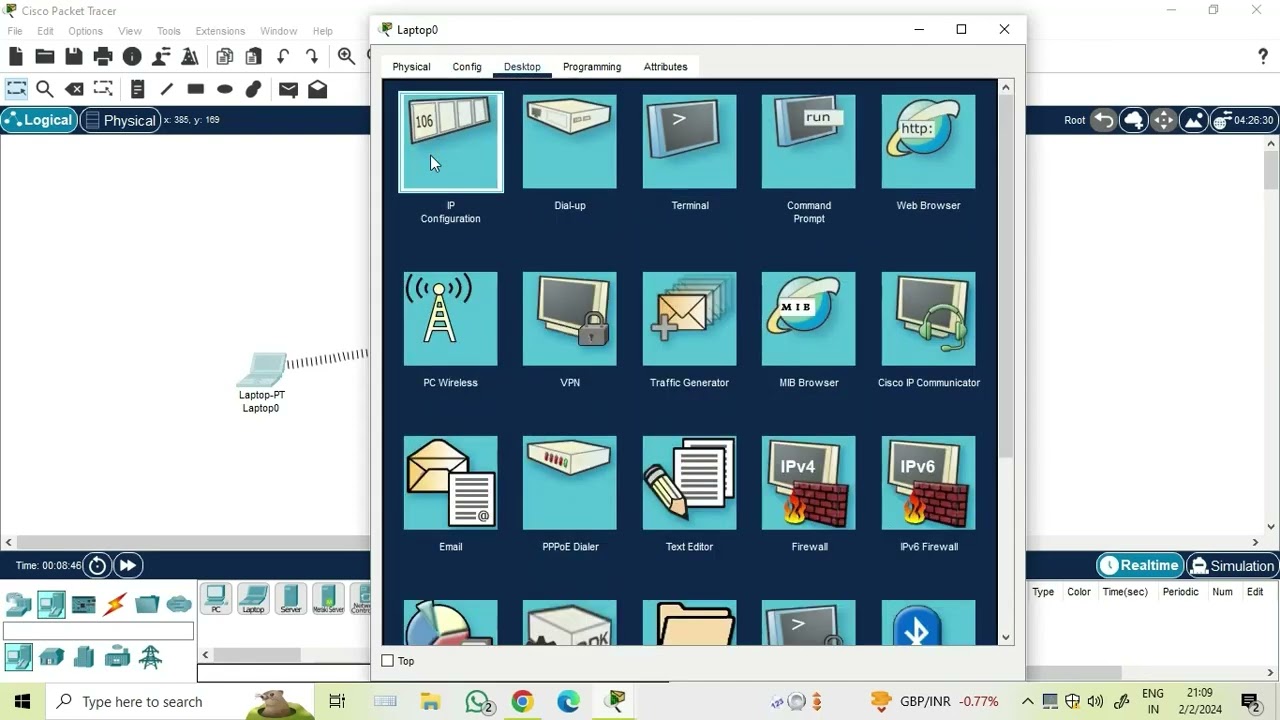Image resolution: width=1280 pixels, height=720 pixels.
Task: Show hidden system tray icons
Action: 1027,702
